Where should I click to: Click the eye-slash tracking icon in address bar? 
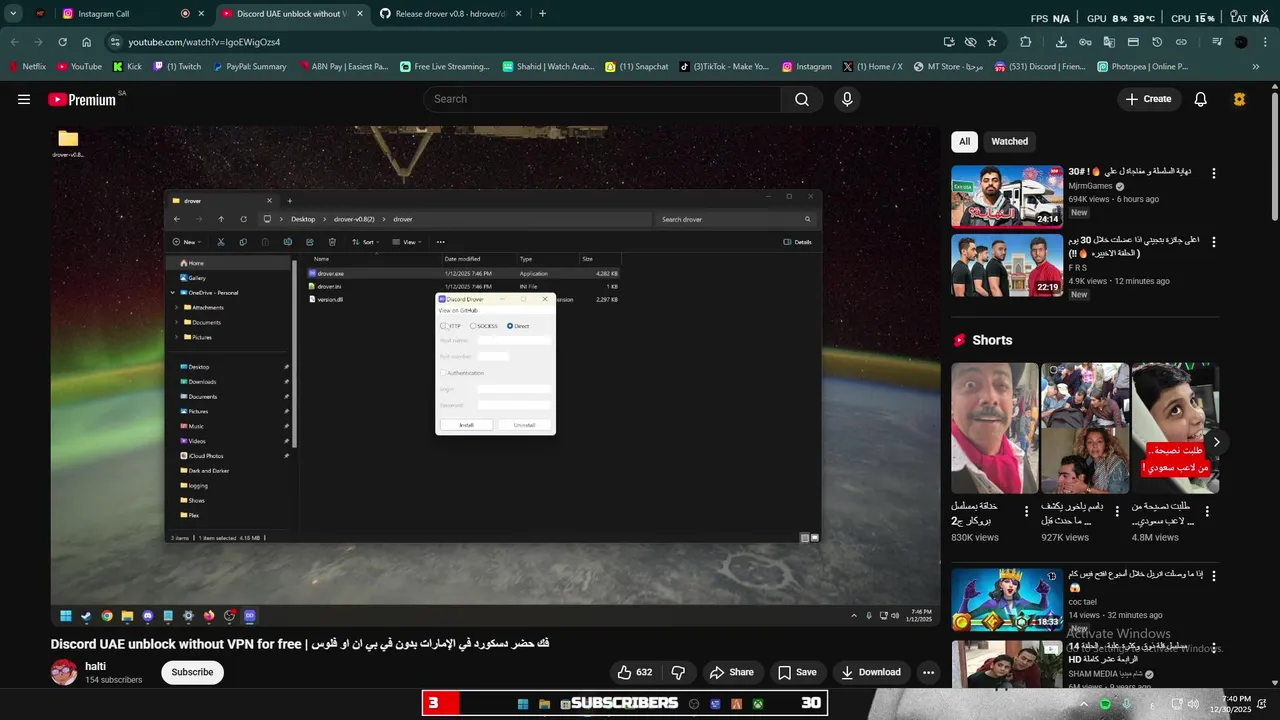tap(970, 42)
